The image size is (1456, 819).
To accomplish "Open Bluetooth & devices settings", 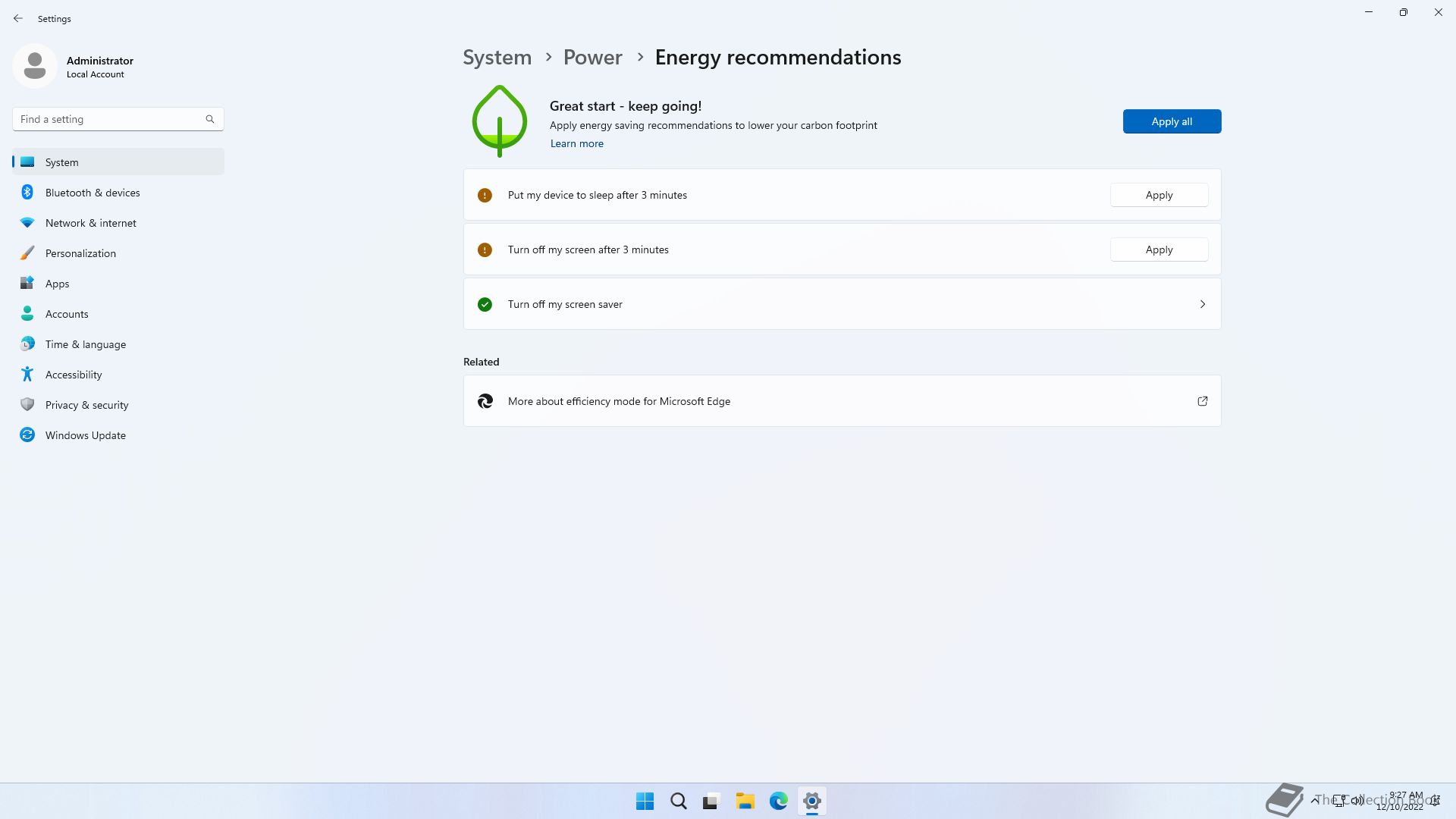I will 93,193.
